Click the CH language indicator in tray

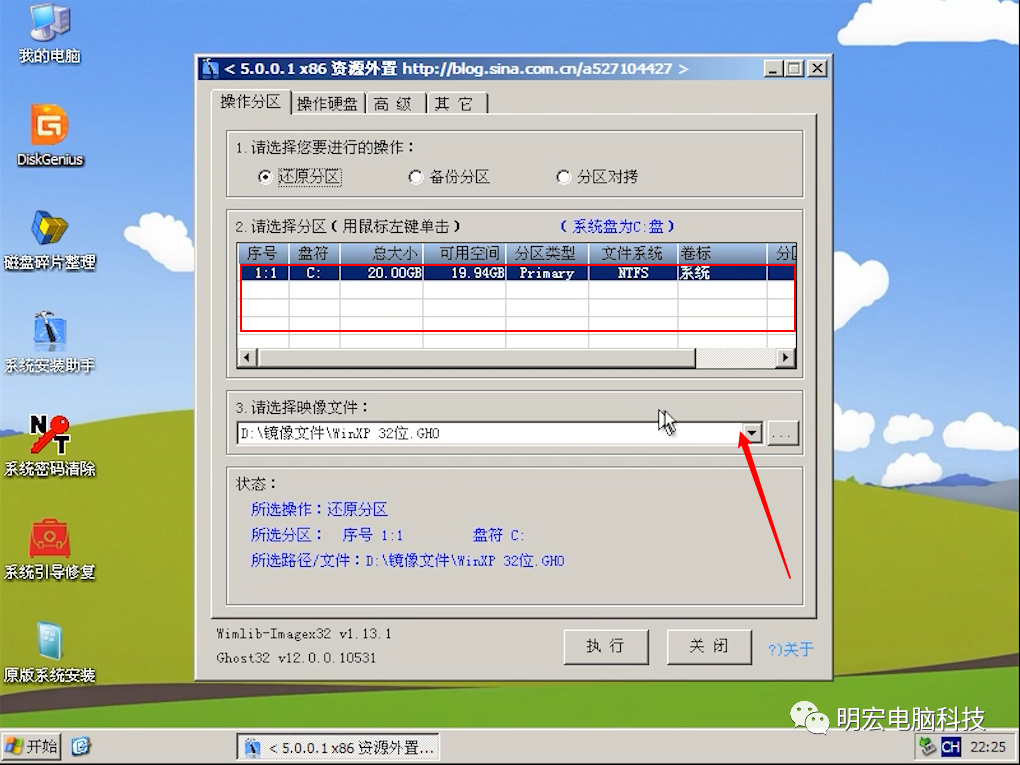click(950, 747)
